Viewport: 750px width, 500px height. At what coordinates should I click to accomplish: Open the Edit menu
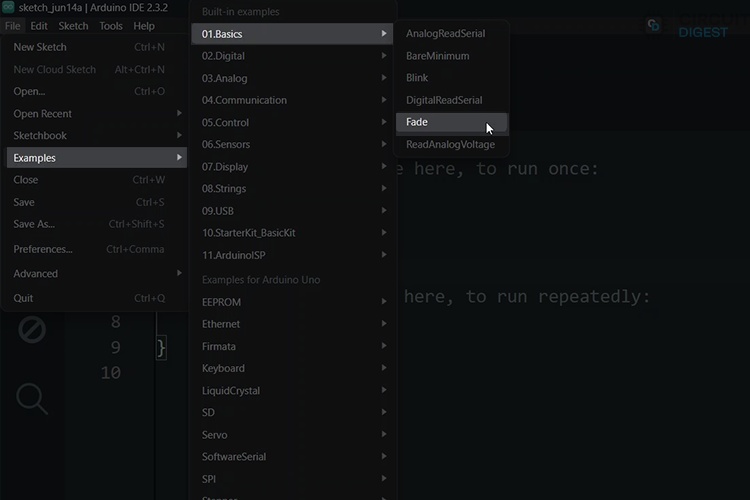click(x=39, y=26)
